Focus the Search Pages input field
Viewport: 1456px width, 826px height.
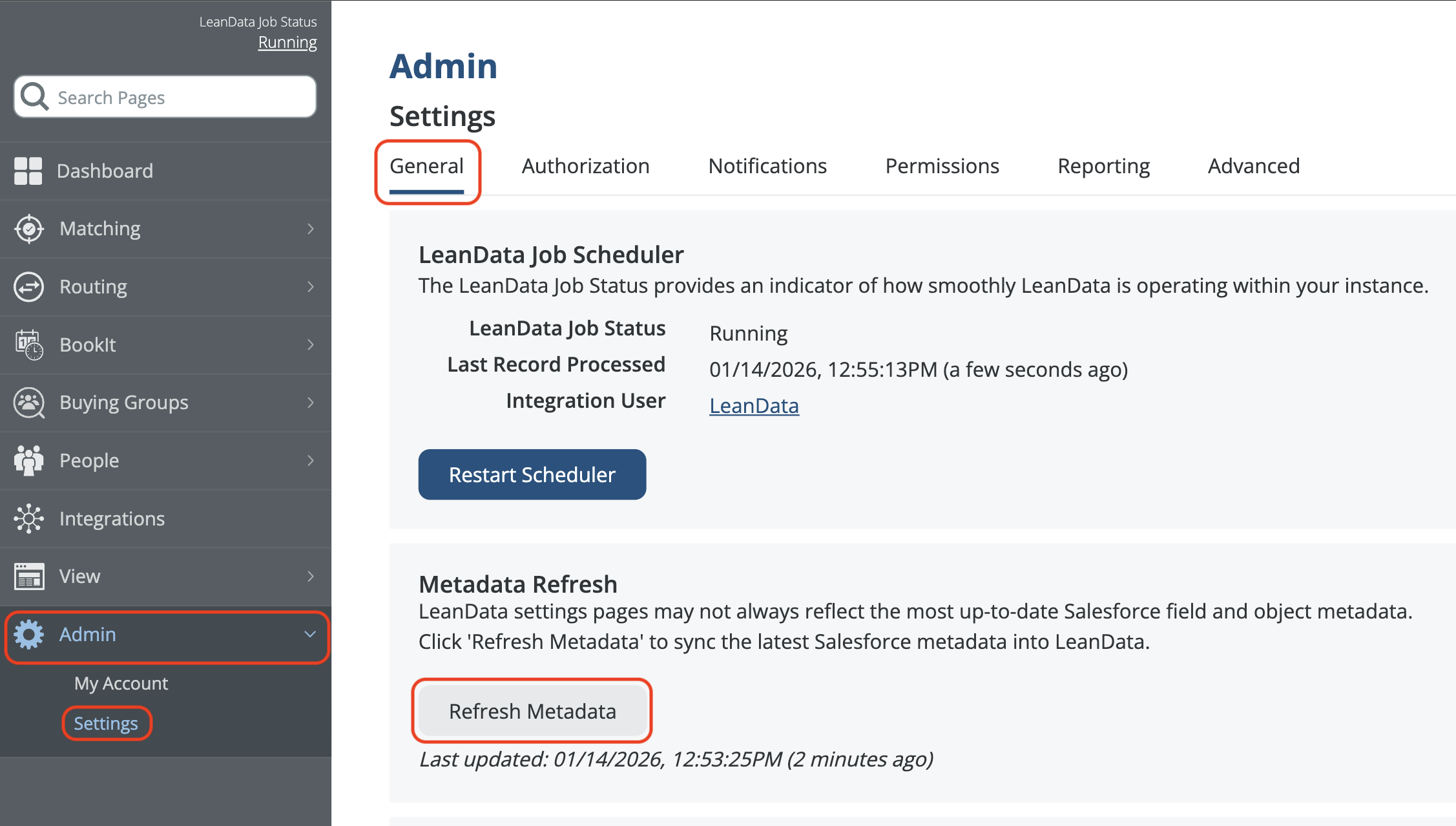(x=181, y=98)
